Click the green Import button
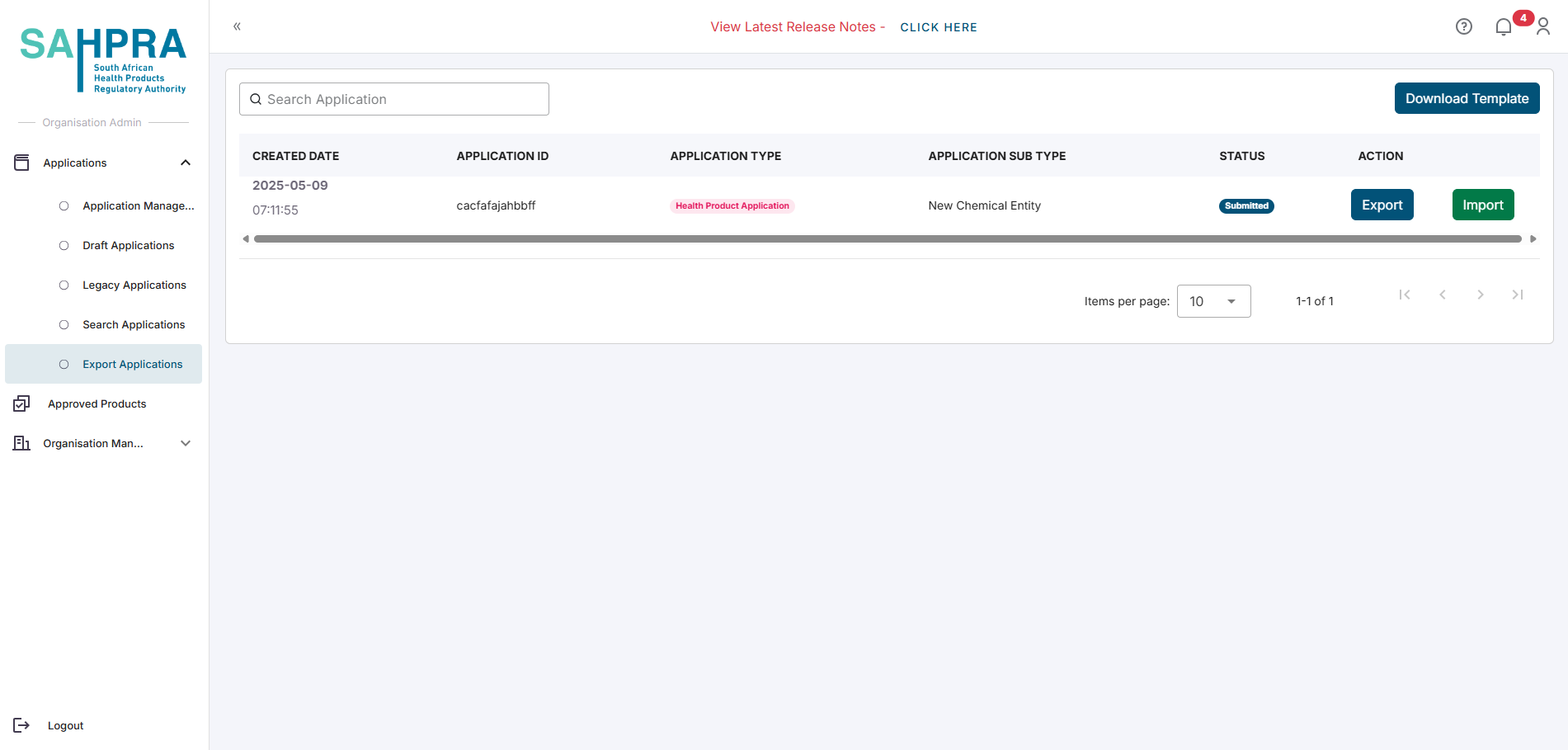 point(1482,205)
